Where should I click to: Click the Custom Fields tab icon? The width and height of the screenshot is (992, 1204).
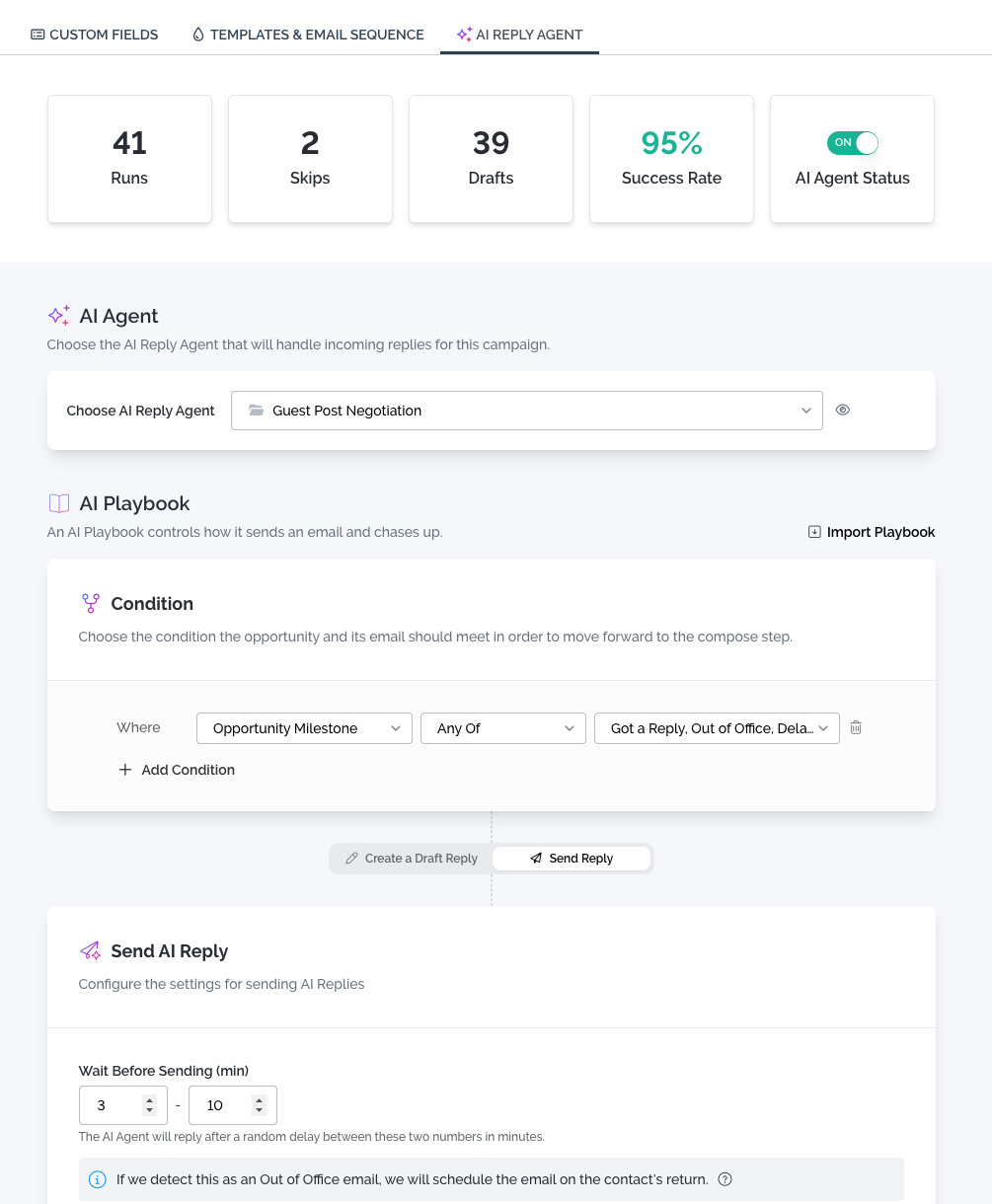(x=38, y=35)
